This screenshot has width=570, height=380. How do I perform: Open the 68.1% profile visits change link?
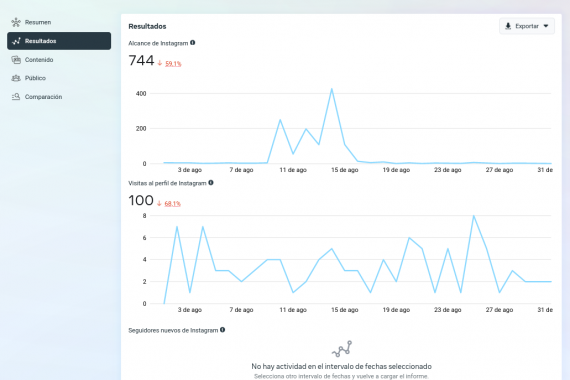coord(172,204)
